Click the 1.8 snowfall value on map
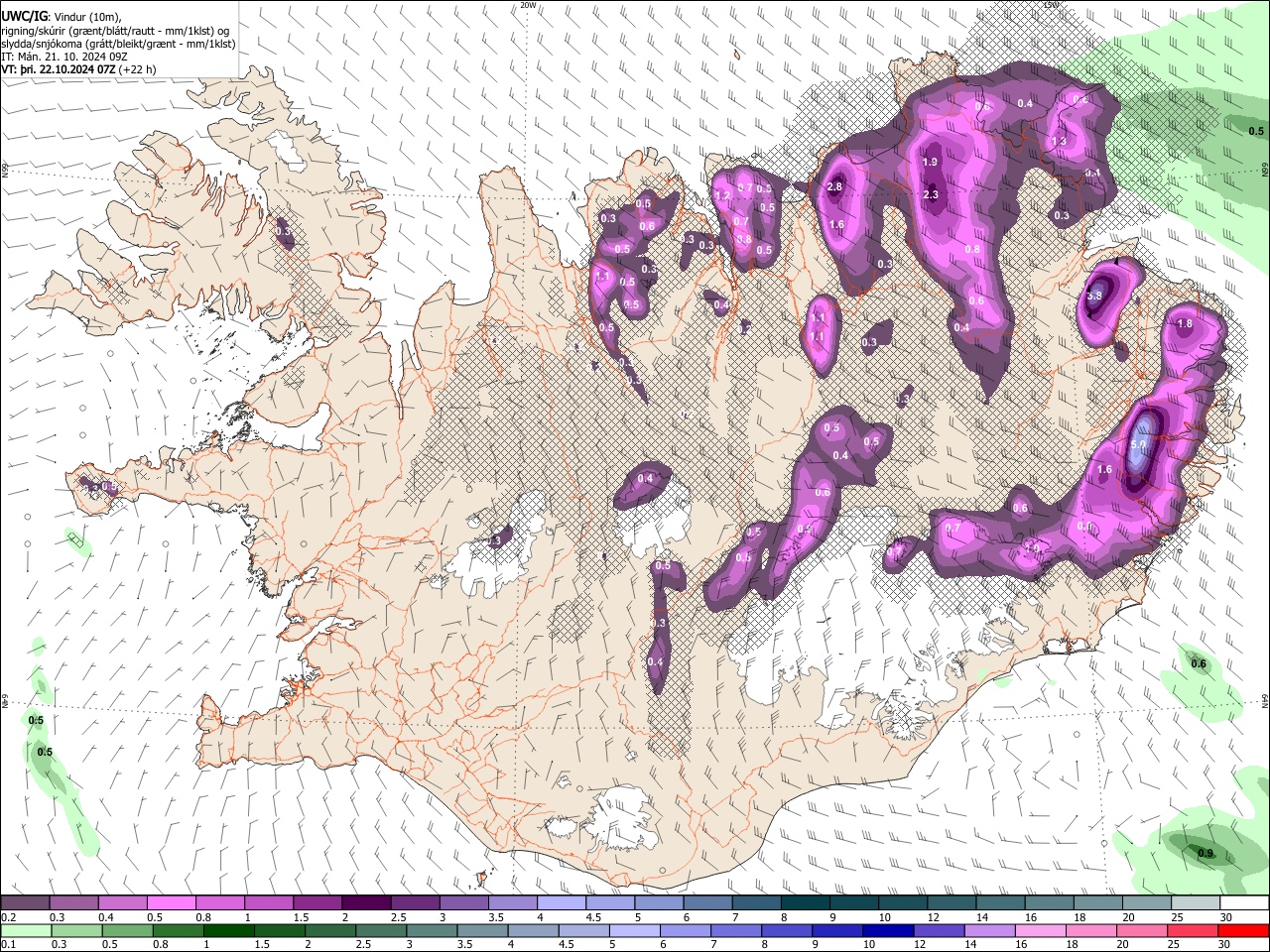The width and height of the screenshot is (1270, 952). click(1185, 323)
